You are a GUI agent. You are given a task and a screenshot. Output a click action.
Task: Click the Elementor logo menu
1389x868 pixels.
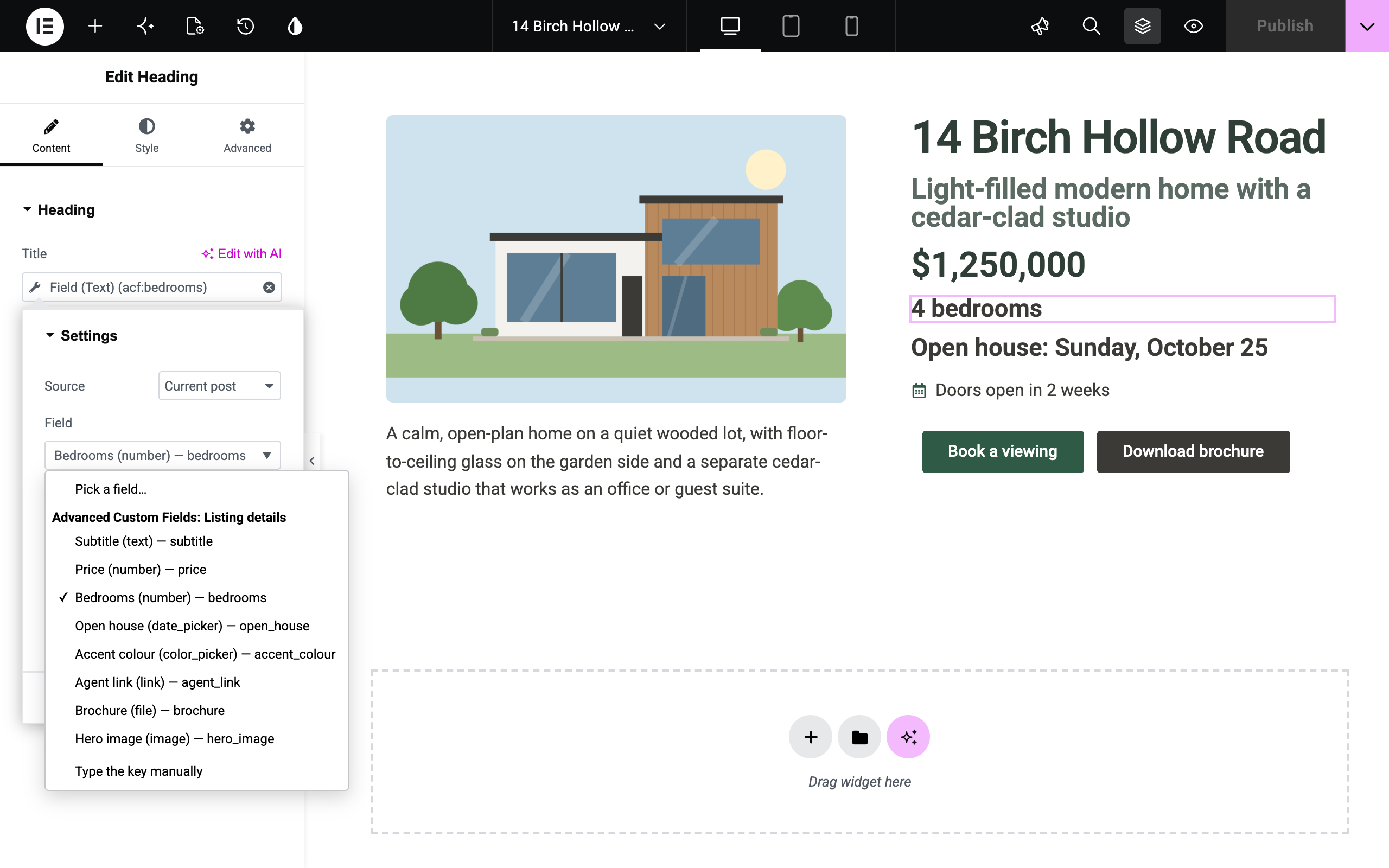click(x=45, y=26)
